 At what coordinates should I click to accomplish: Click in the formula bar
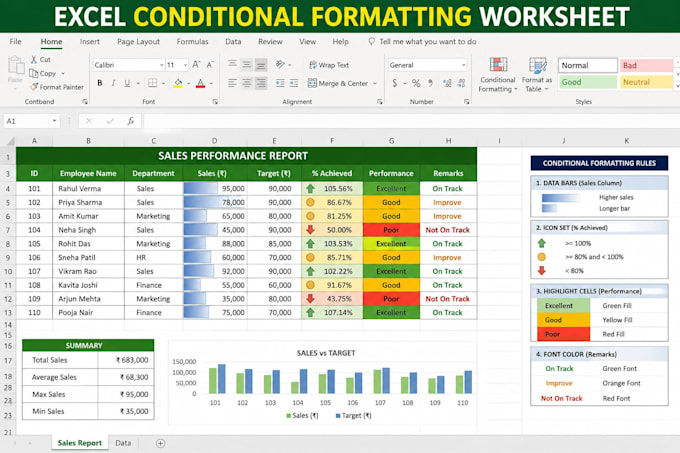click(x=411, y=121)
